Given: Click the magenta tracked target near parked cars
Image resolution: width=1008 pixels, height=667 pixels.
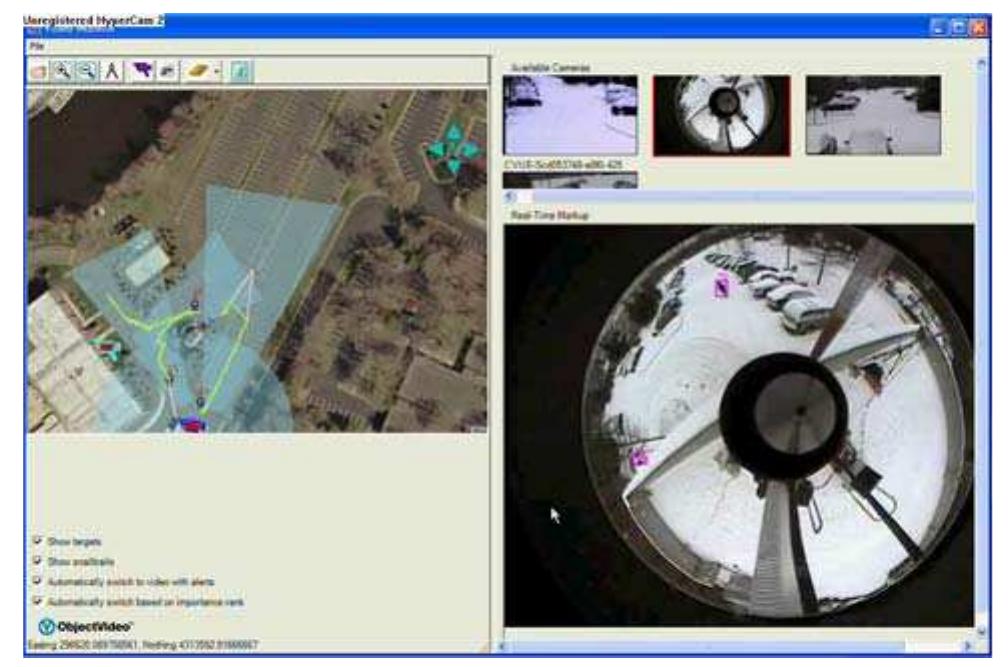Looking at the screenshot, I should click(722, 285).
